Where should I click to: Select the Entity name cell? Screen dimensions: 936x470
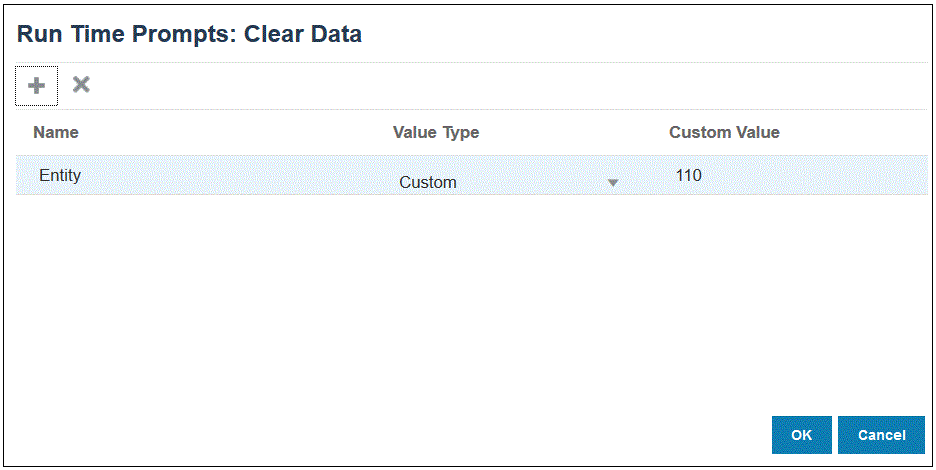pyautogui.click(x=60, y=176)
